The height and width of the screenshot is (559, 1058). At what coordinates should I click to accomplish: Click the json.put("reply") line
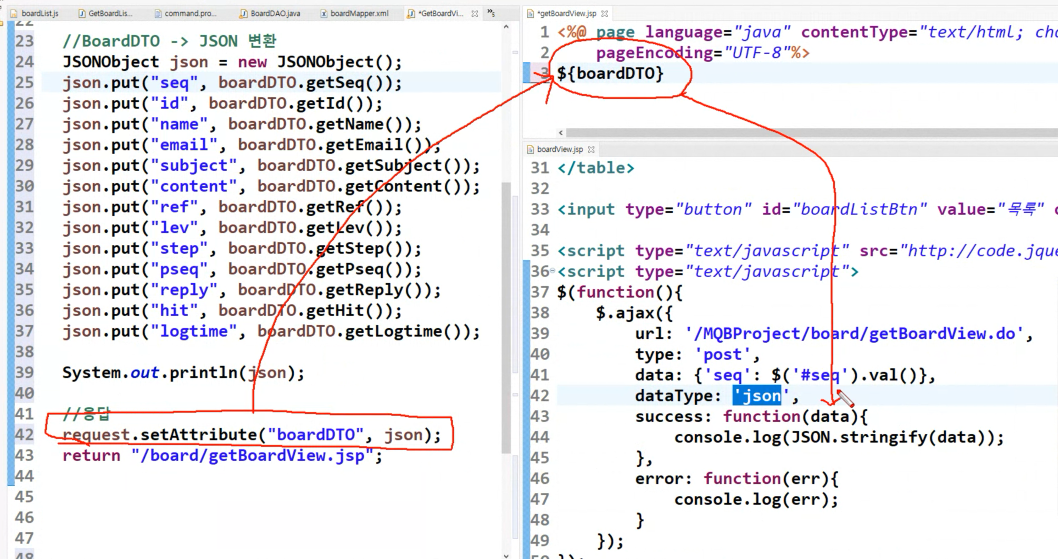[251, 290]
